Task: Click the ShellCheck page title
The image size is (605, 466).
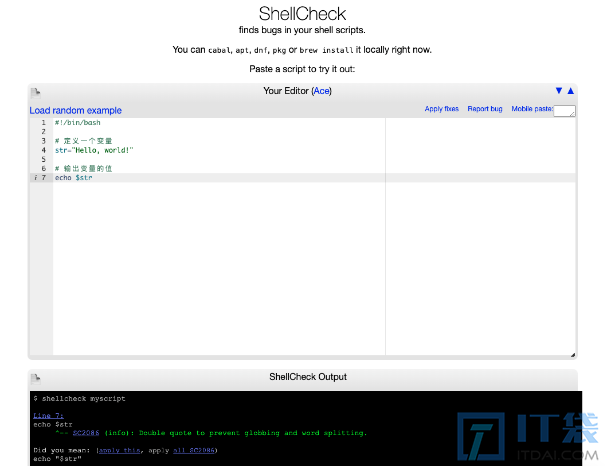Action: (x=302, y=14)
